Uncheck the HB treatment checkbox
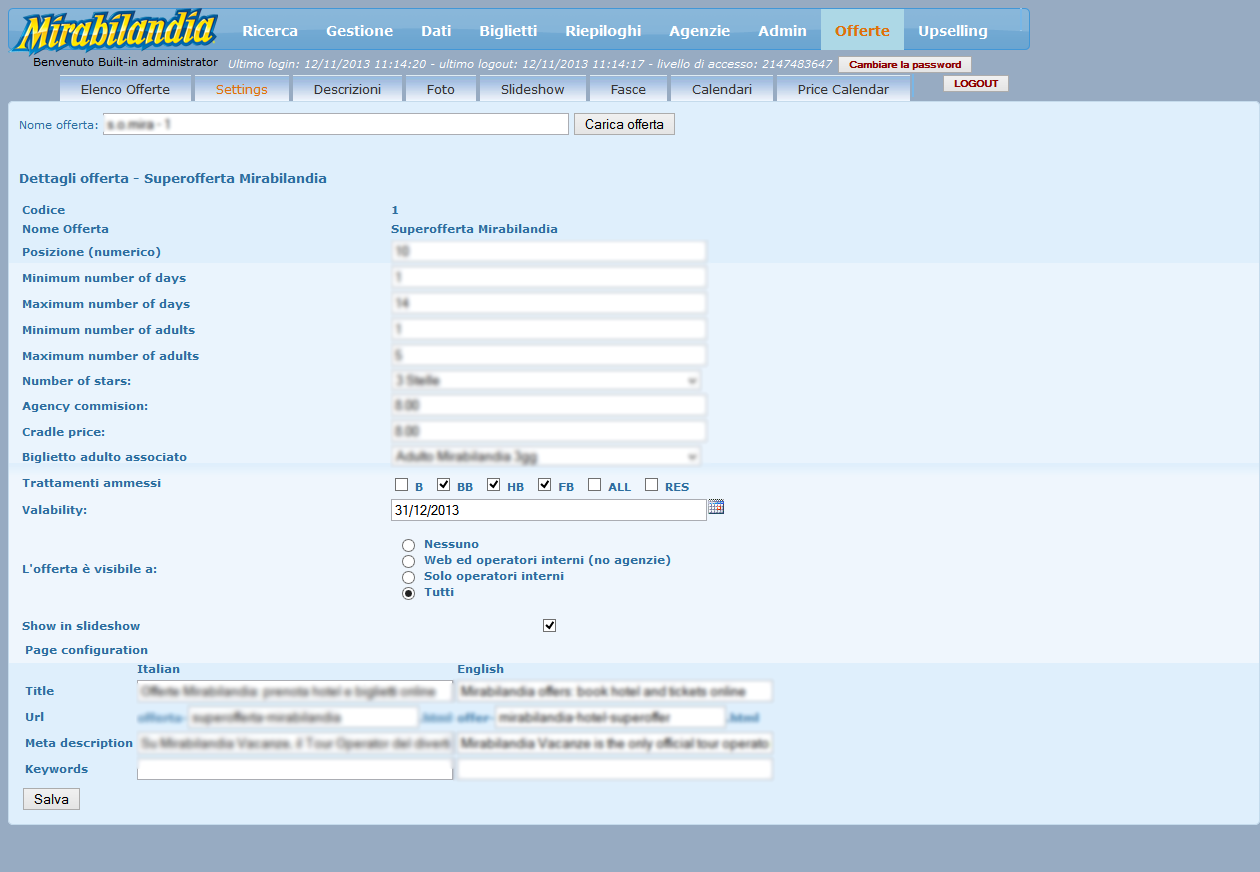 (494, 485)
